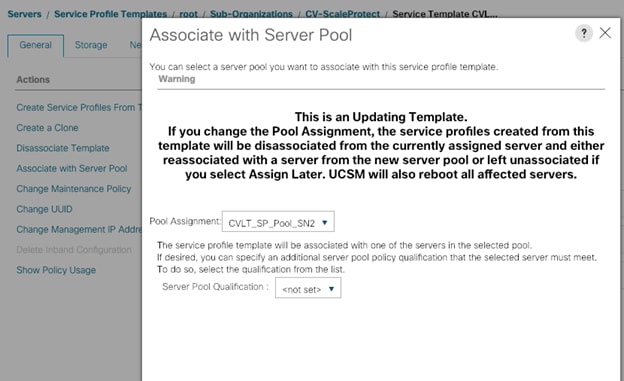Click Servers in the breadcrumb

click(x=24, y=14)
